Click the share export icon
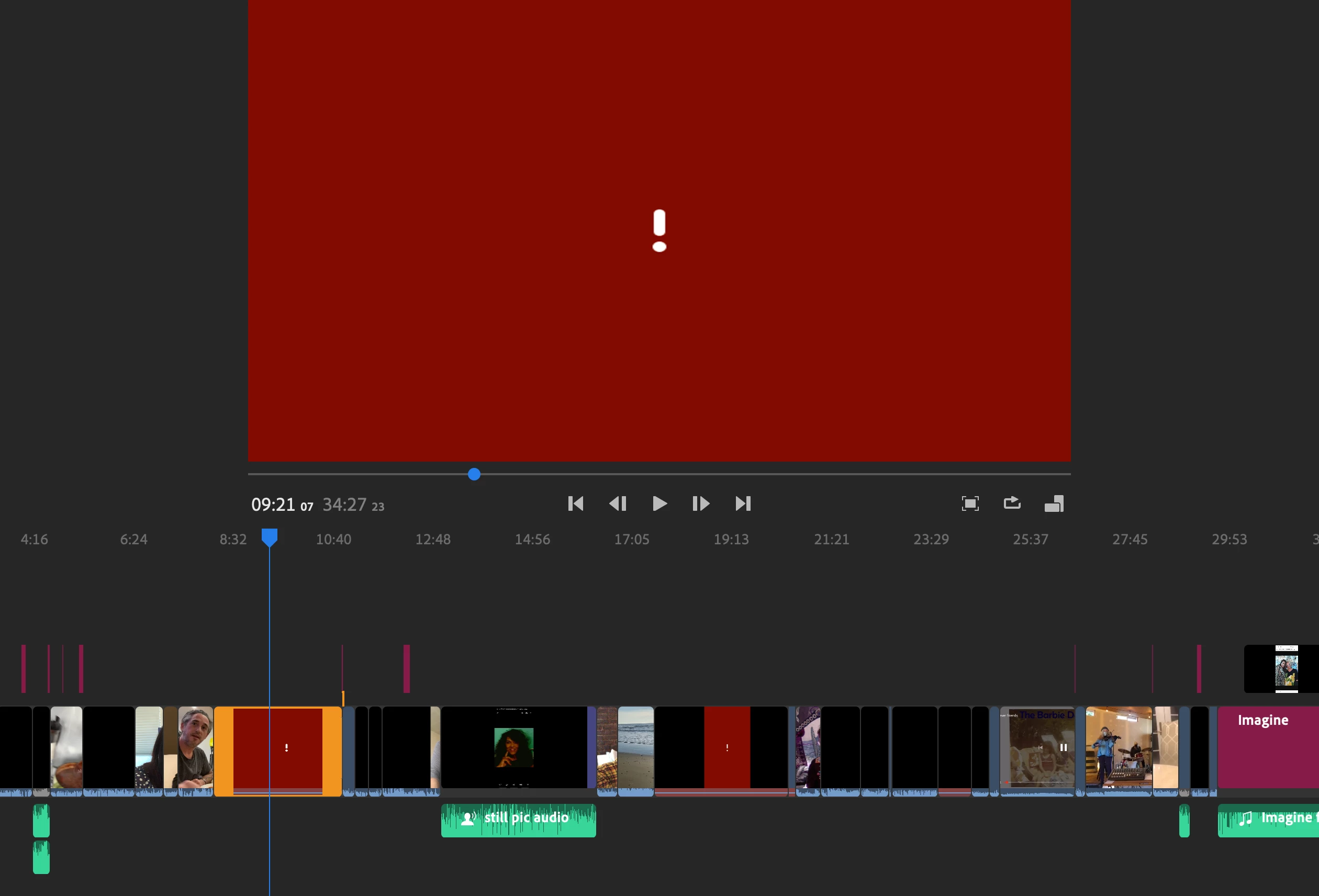The height and width of the screenshot is (896, 1319). 1012,503
